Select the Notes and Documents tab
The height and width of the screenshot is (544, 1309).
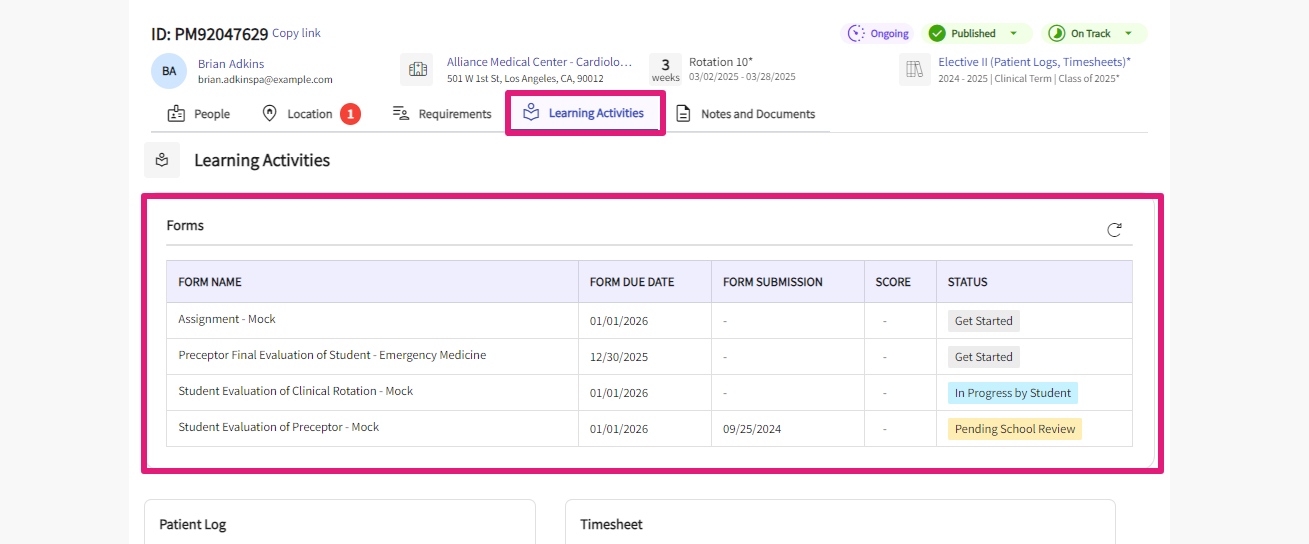point(745,114)
